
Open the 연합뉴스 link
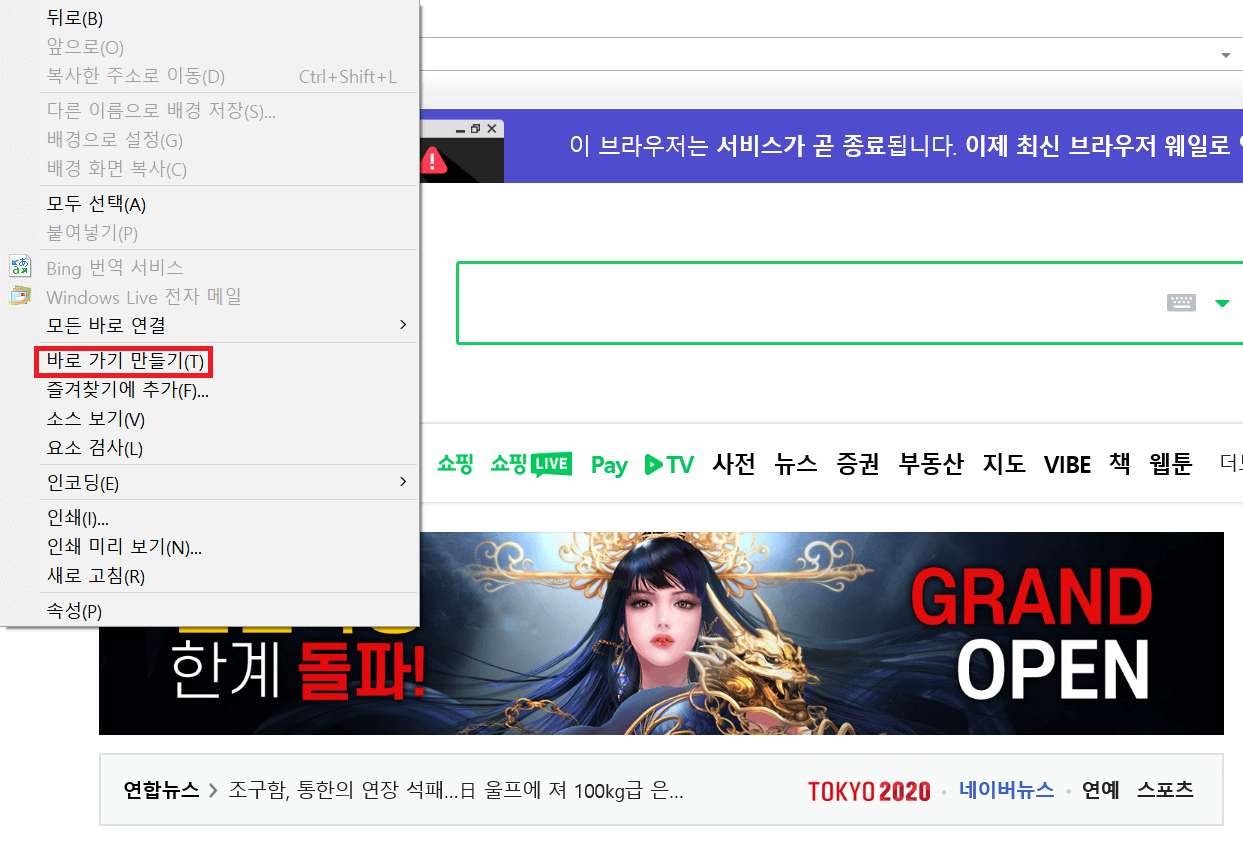(160, 789)
